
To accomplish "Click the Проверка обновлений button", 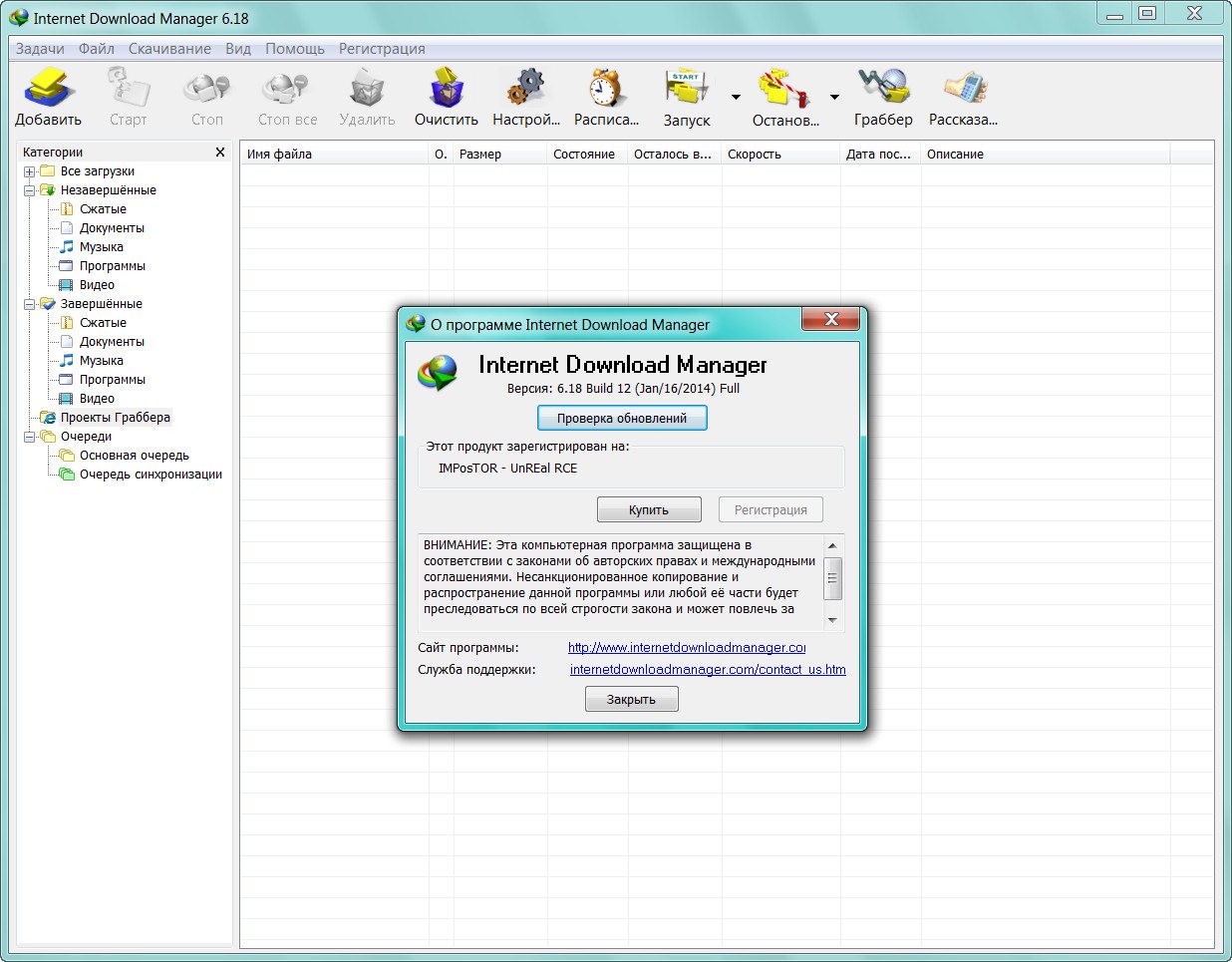I will pyautogui.click(x=622, y=418).
